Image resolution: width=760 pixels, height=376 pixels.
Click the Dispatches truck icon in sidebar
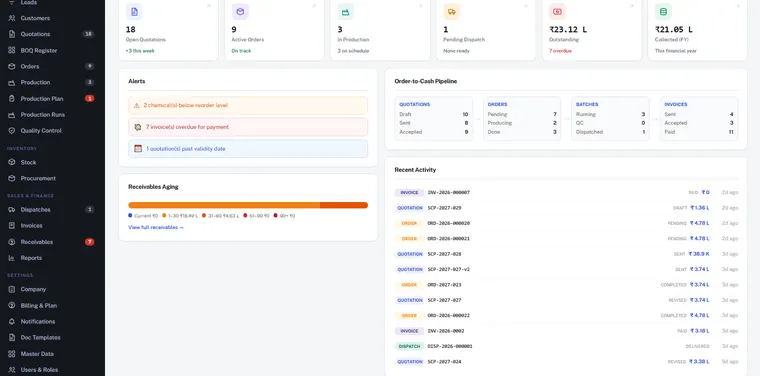[x=12, y=210]
